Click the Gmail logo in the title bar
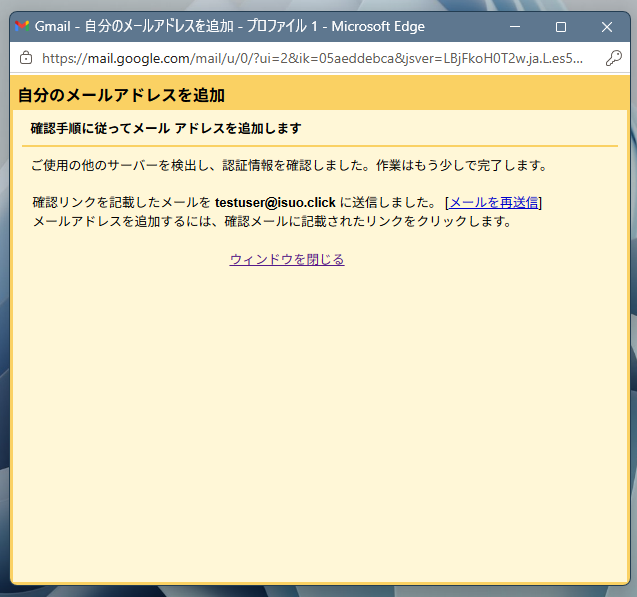The height and width of the screenshot is (597, 637). point(22,26)
